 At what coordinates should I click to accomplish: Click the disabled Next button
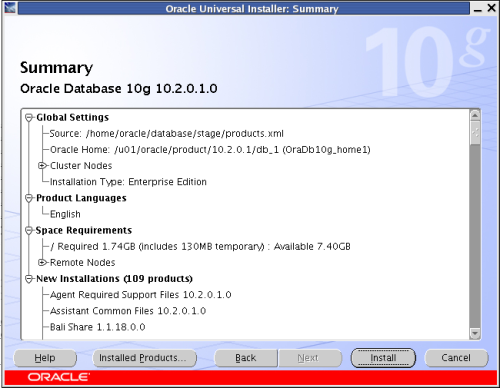310,358
